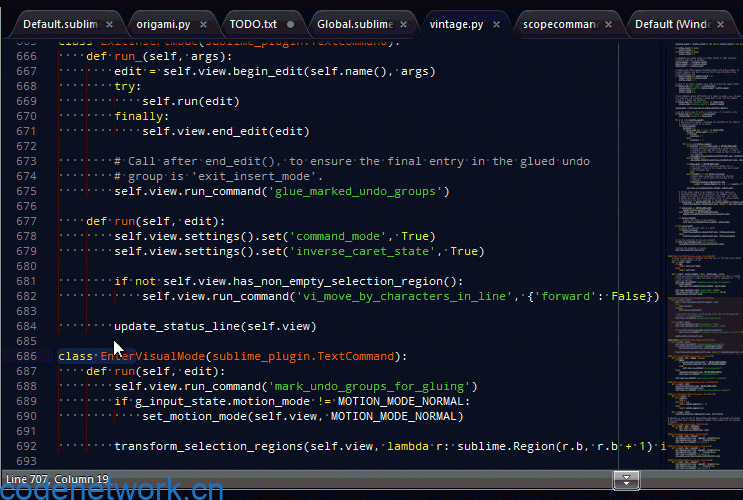Click self.view.end_edit(edit) on line 671
The image size is (743, 500).
(x=226, y=131)
